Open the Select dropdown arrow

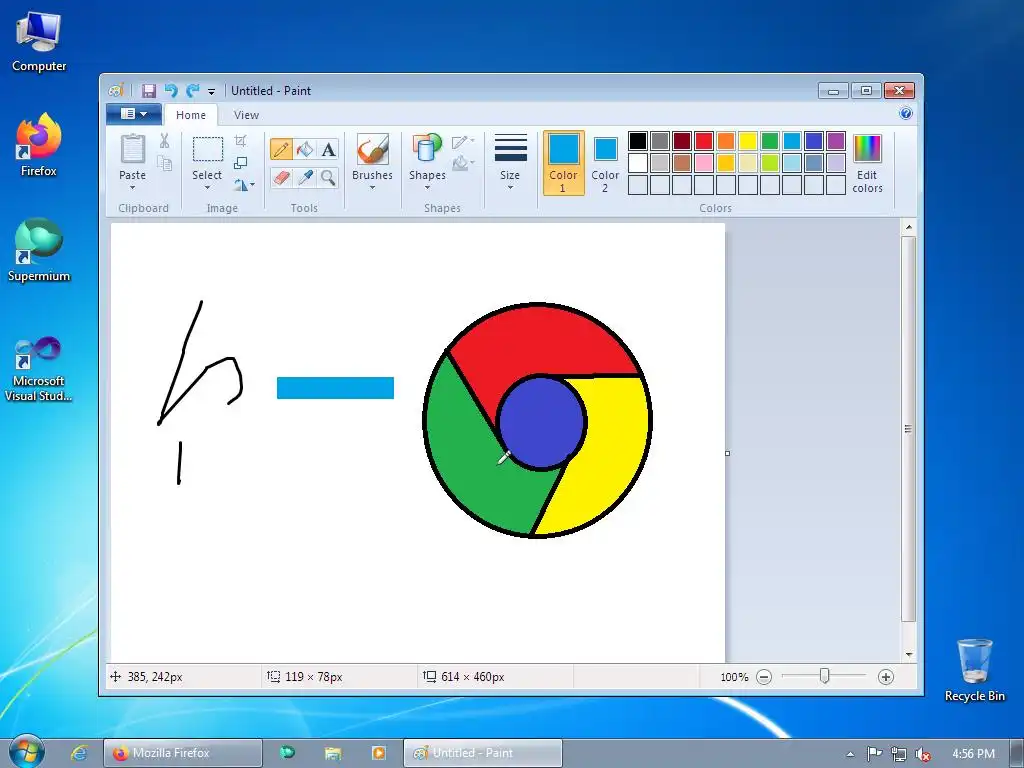tap(207, 188)
